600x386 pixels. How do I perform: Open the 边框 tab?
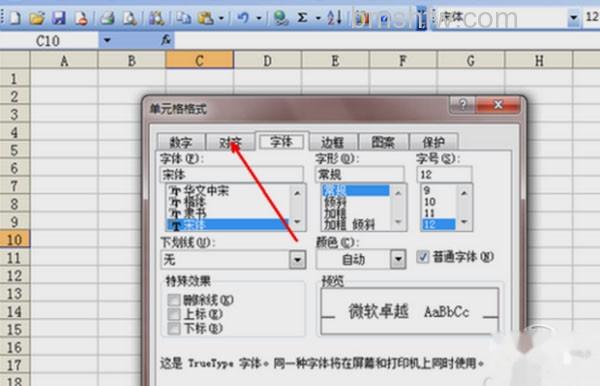point(332,142)
